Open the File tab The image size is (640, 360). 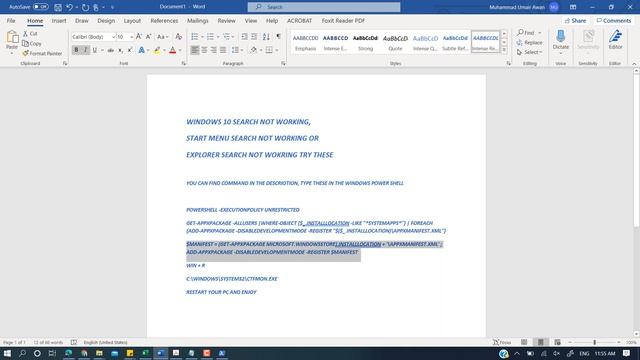point(11,20)
